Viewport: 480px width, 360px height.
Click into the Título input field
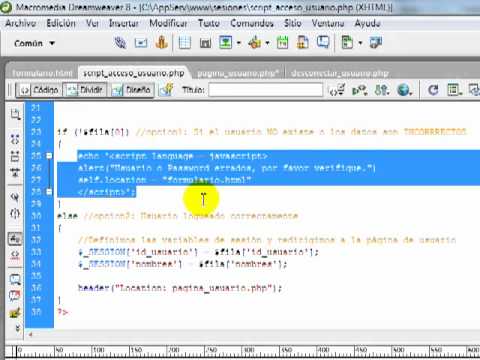[x=266, y=90]
